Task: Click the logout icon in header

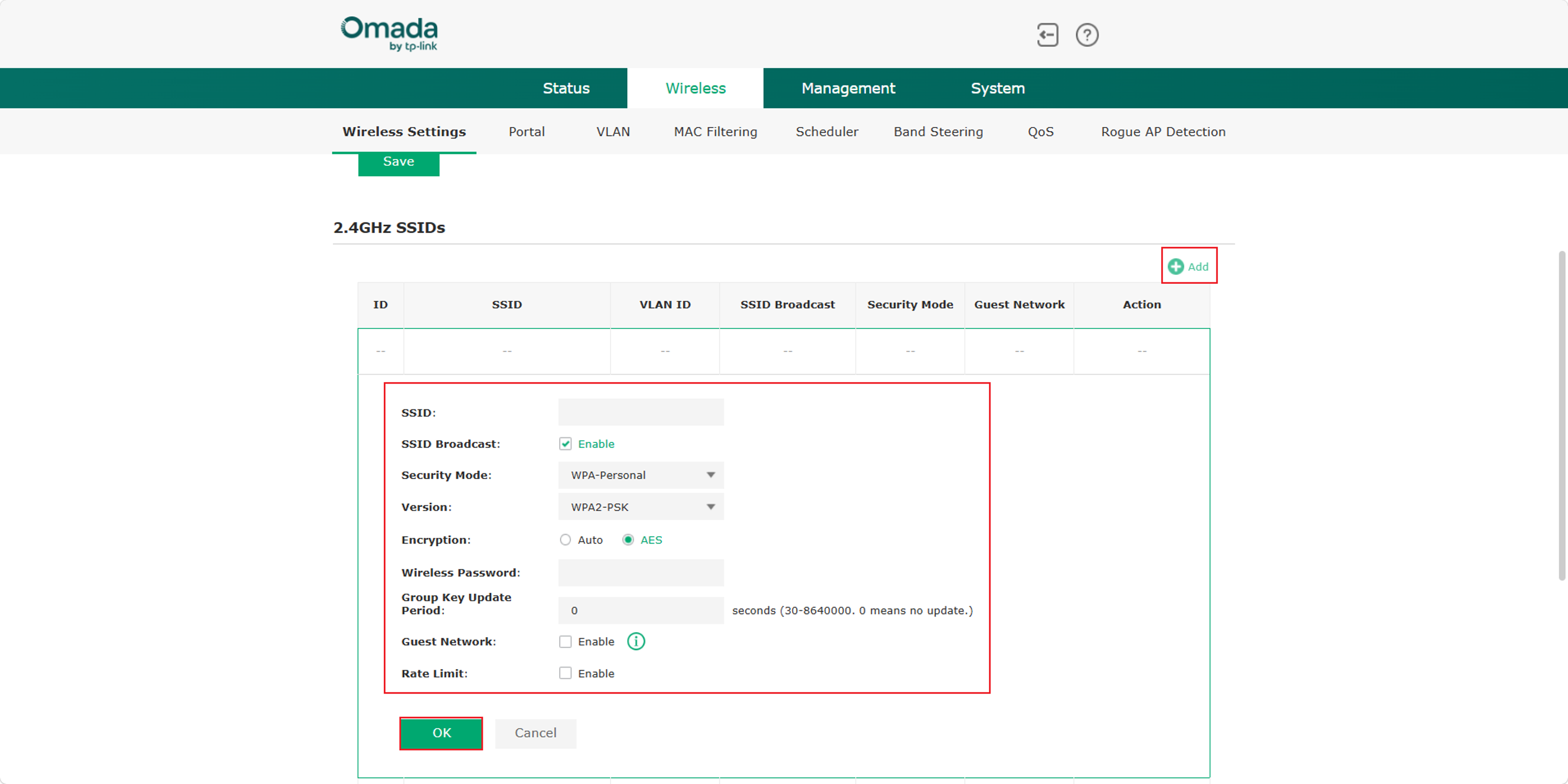Action: [1047, 35]
